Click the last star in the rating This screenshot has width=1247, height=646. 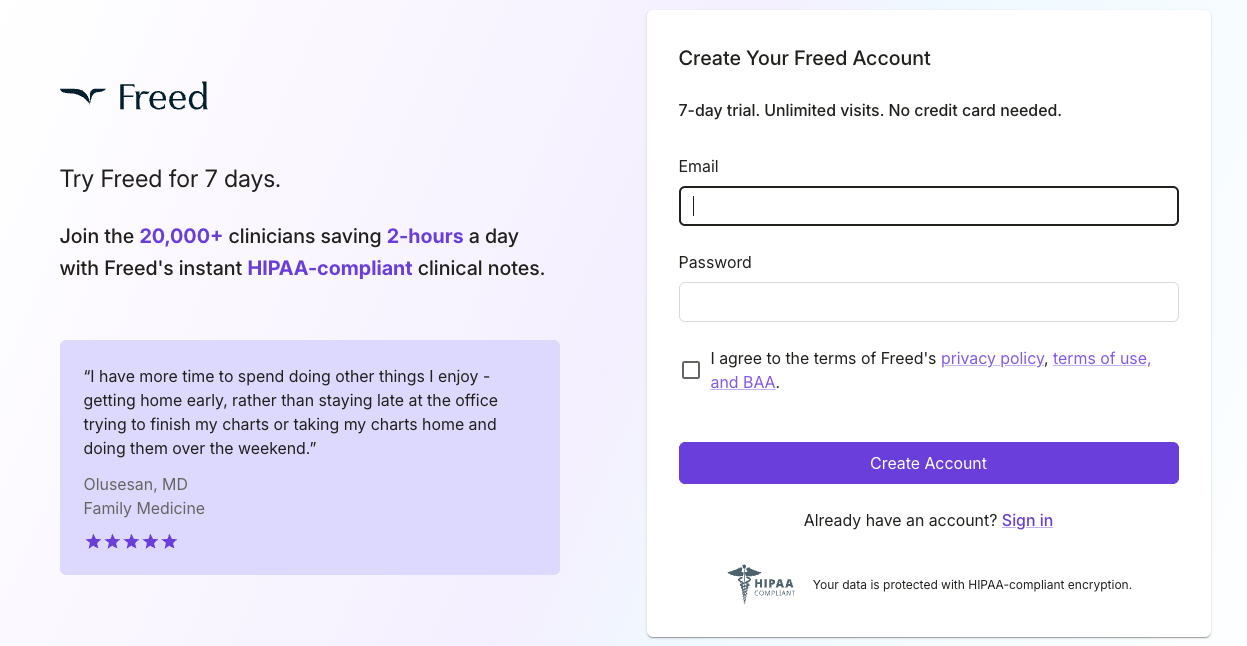[x=170, y=541]
